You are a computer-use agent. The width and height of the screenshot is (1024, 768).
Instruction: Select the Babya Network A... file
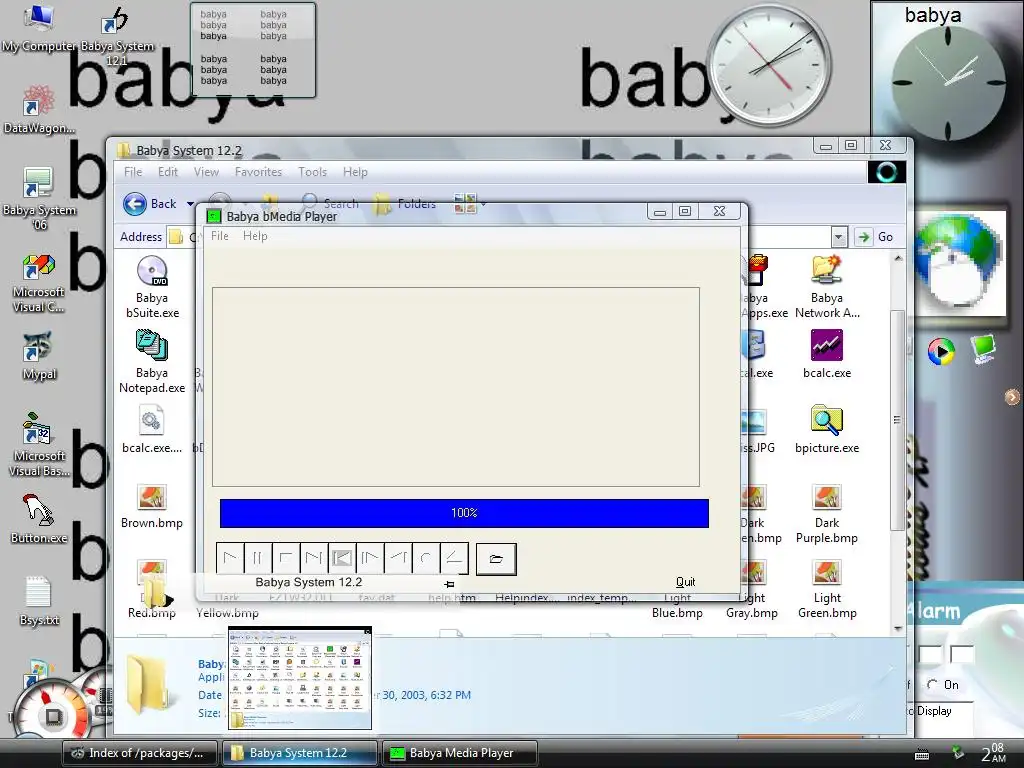[x=827, y=287]
